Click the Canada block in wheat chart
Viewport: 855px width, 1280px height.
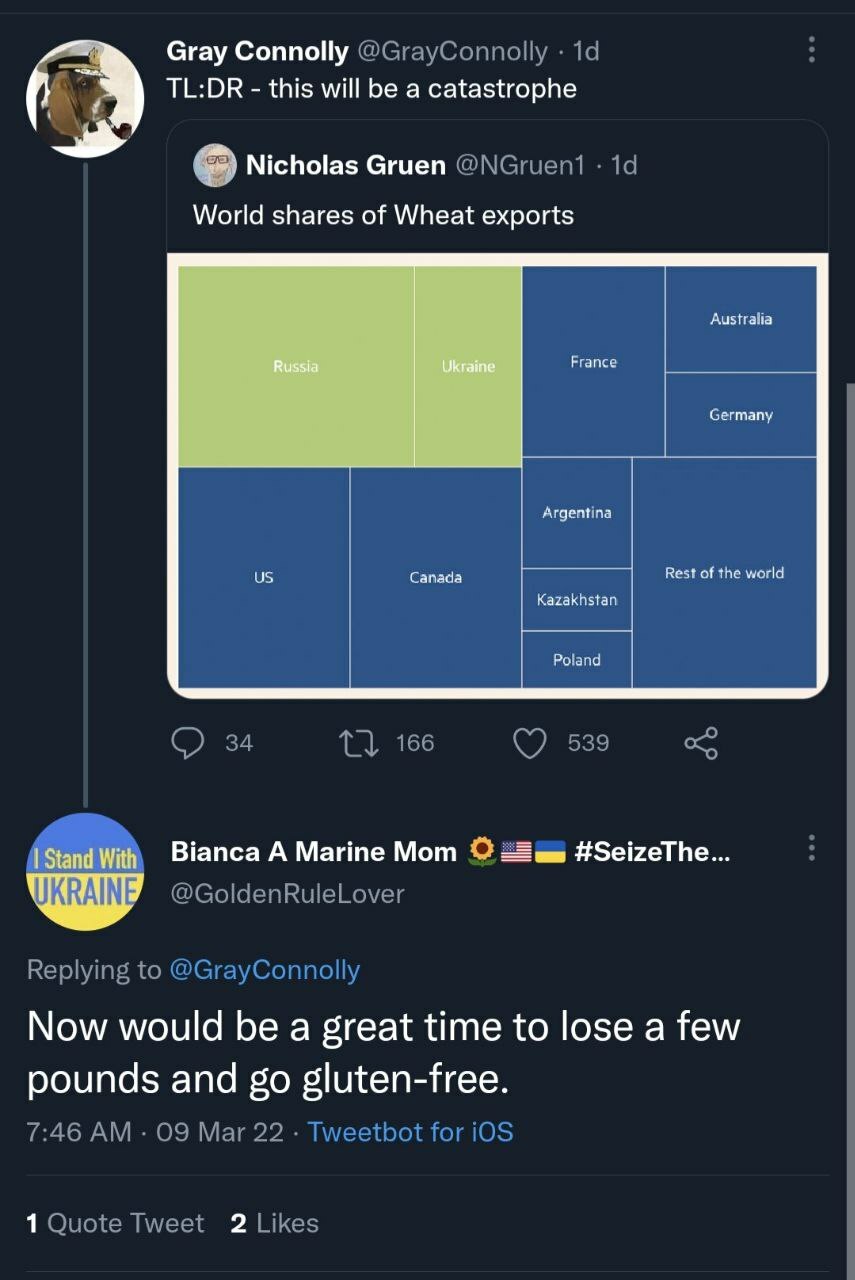[x=435, y=577]
